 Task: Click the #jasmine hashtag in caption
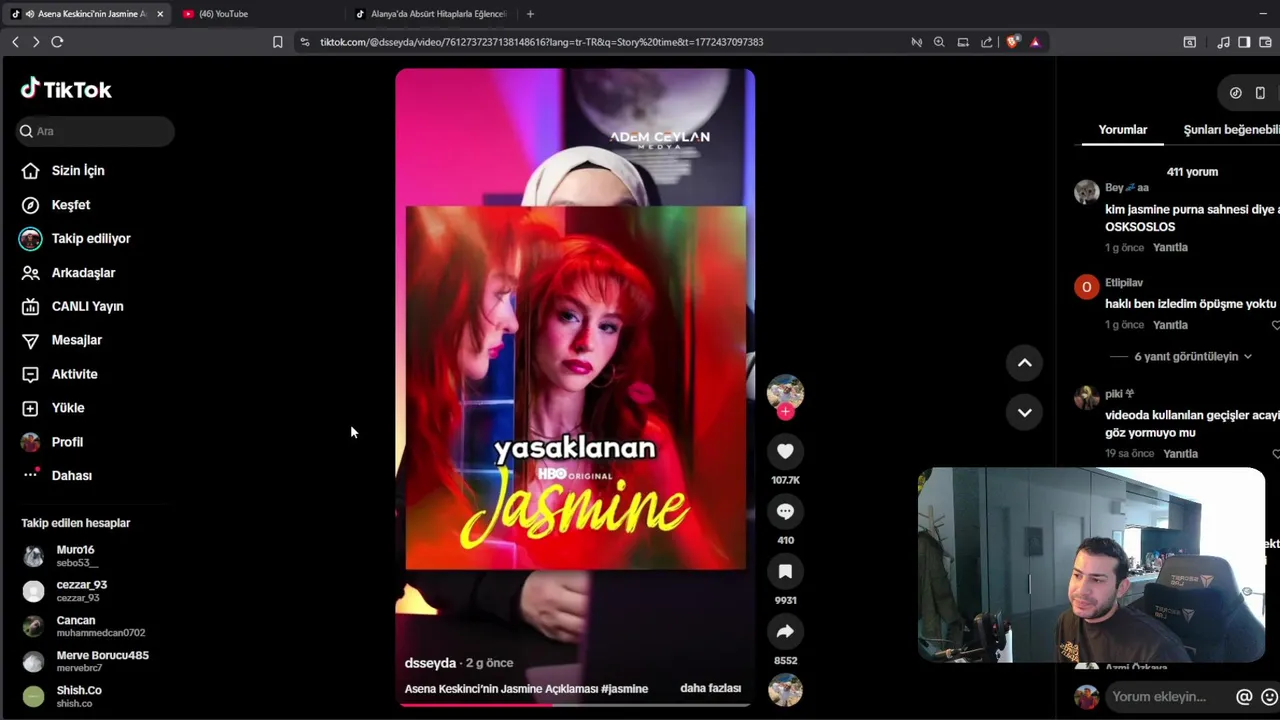625,689
